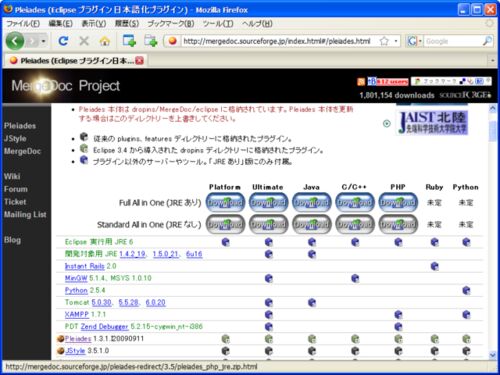The width and height of the screenshot is (500, 375).
Task: Click the RSS feed icon in the header
Action: pos(361,82)
